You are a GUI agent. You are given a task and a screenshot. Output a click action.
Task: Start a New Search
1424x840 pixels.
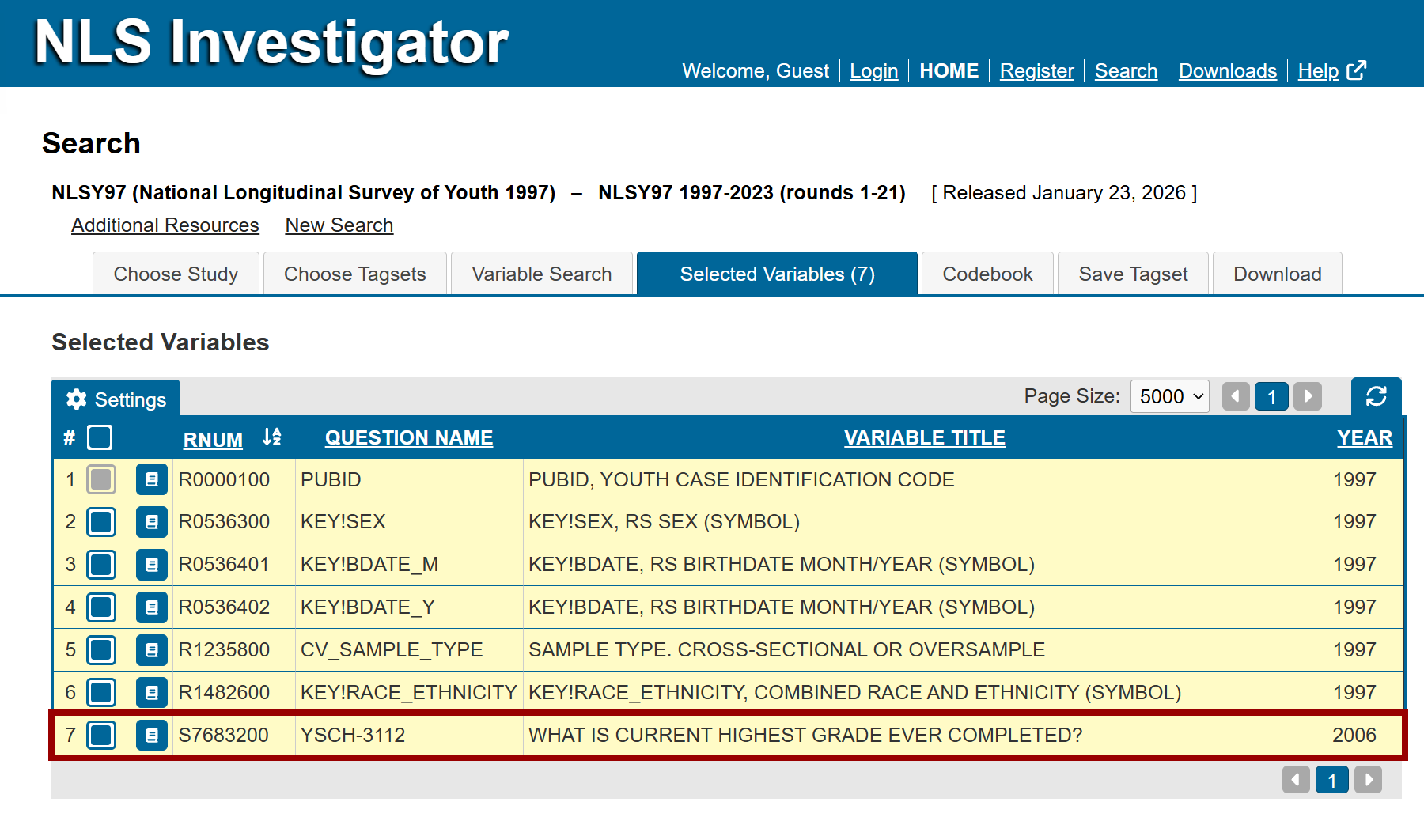(339, 225)
